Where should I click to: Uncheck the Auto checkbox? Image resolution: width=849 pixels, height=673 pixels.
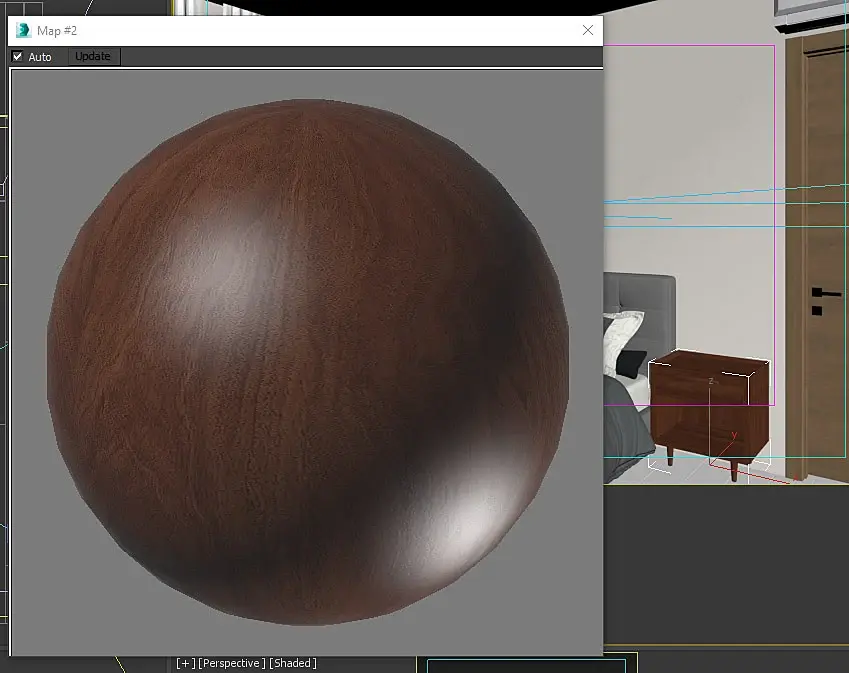point(17,57)
